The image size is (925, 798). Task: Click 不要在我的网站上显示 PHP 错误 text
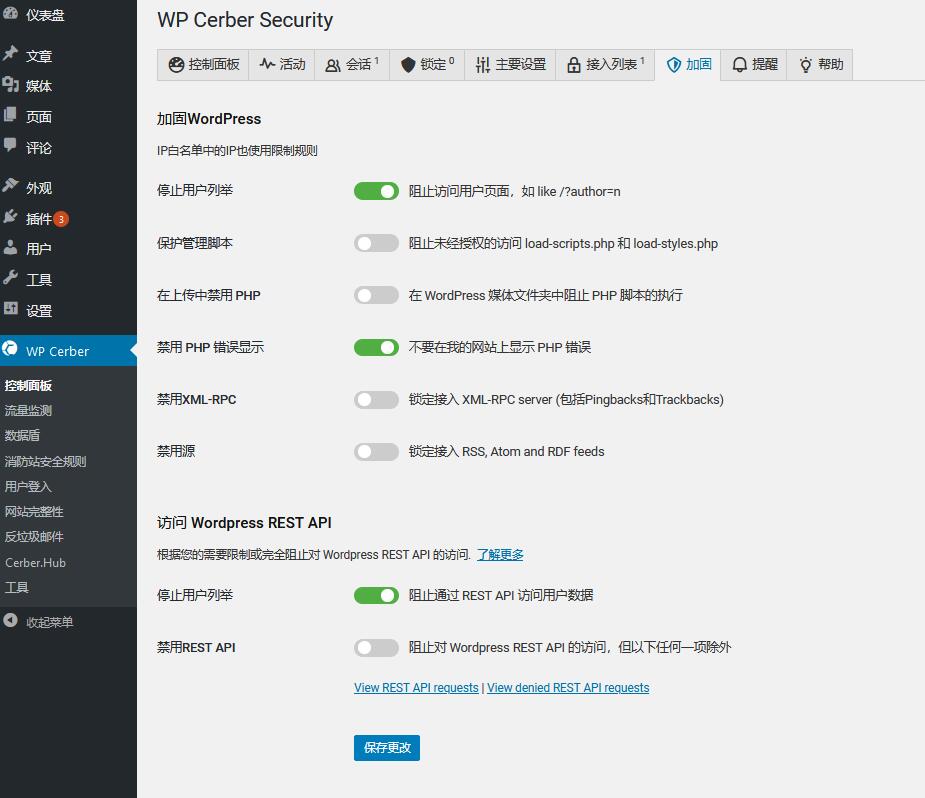click(500, 347)
